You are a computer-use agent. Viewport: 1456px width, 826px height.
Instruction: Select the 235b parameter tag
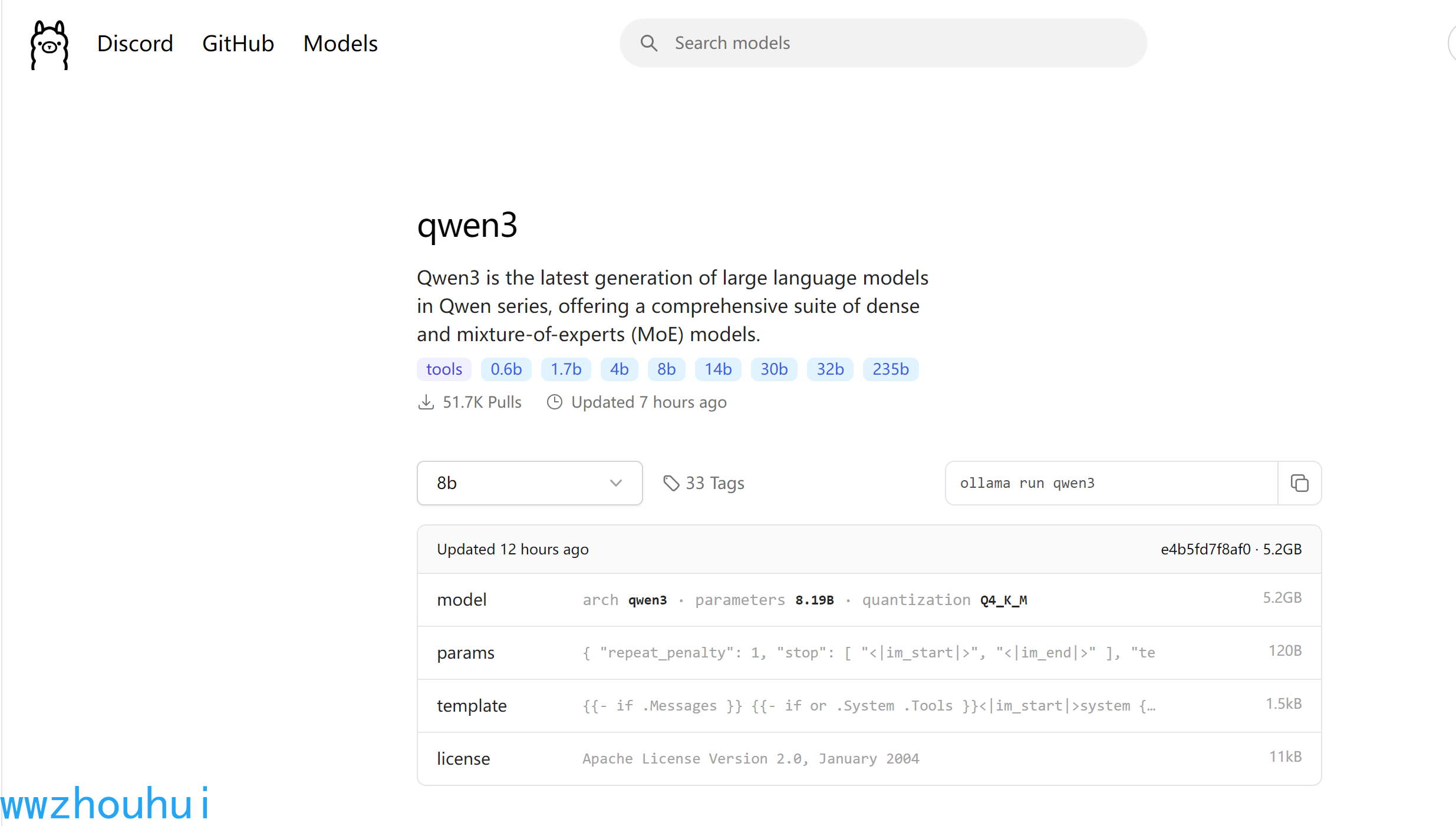(x=891, y=369)
